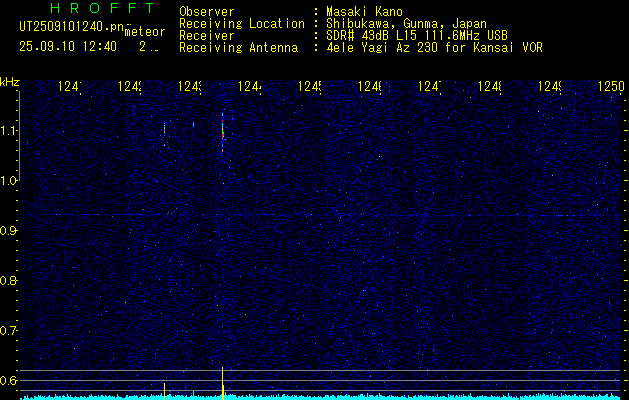
Task: Click the 0.6 kHz axis label
Action: pyautogui.click(x=8, y=380)
